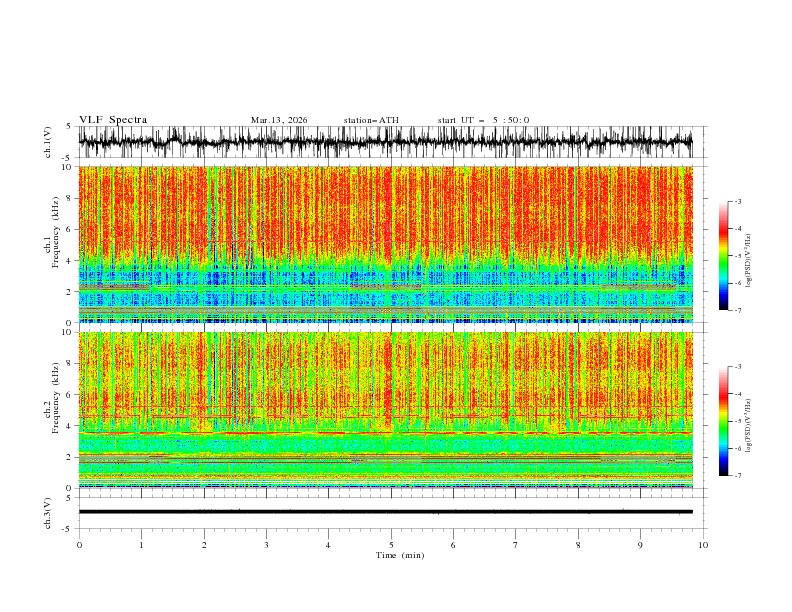792x612 pixels.
Task: Click the ch.1 color scale bar
Action: [x=723, y=256]
